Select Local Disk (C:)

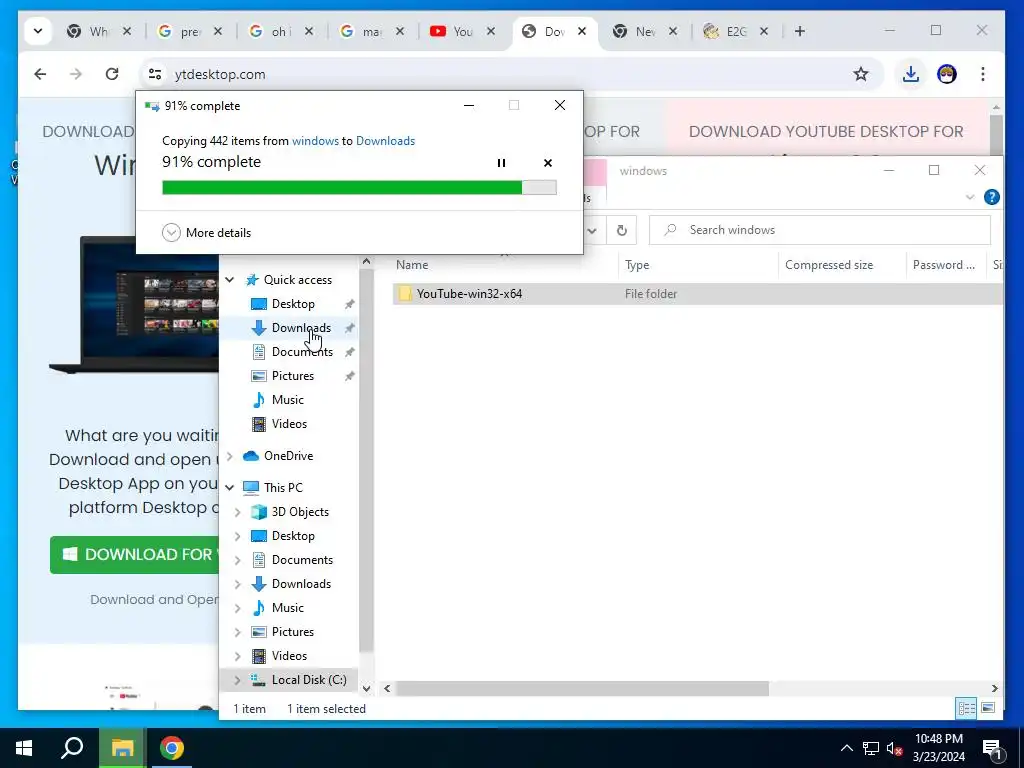309,680
